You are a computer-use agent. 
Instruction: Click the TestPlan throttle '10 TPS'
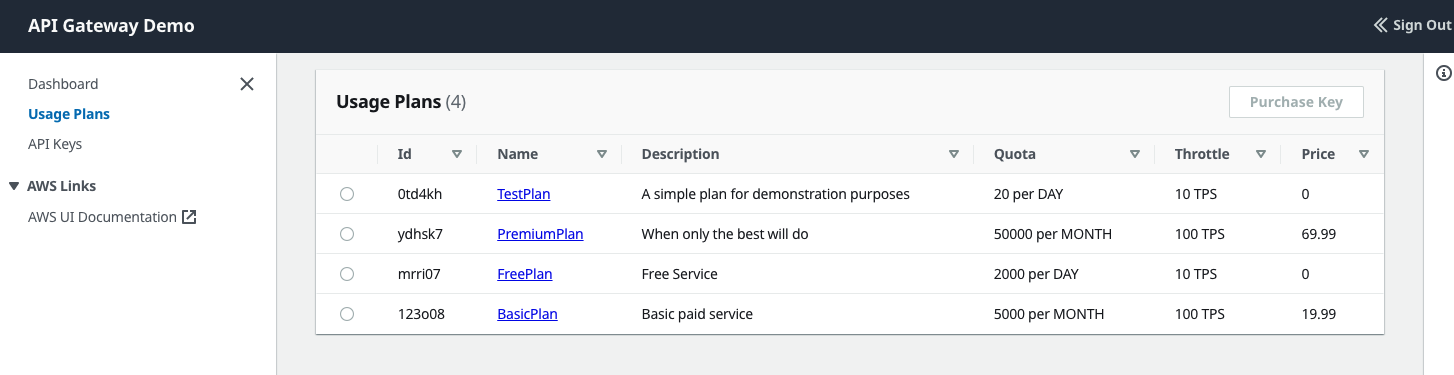click(x=1196, y=194)
